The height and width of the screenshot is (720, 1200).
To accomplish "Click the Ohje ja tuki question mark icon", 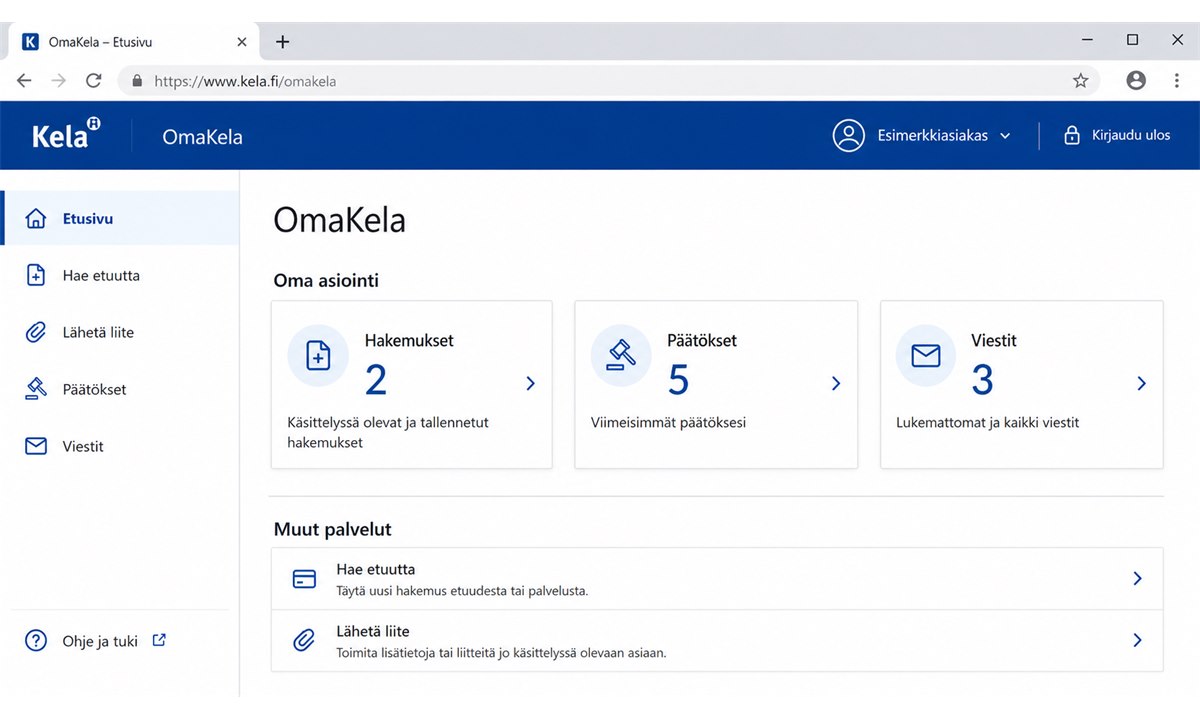I will point(36,641).
